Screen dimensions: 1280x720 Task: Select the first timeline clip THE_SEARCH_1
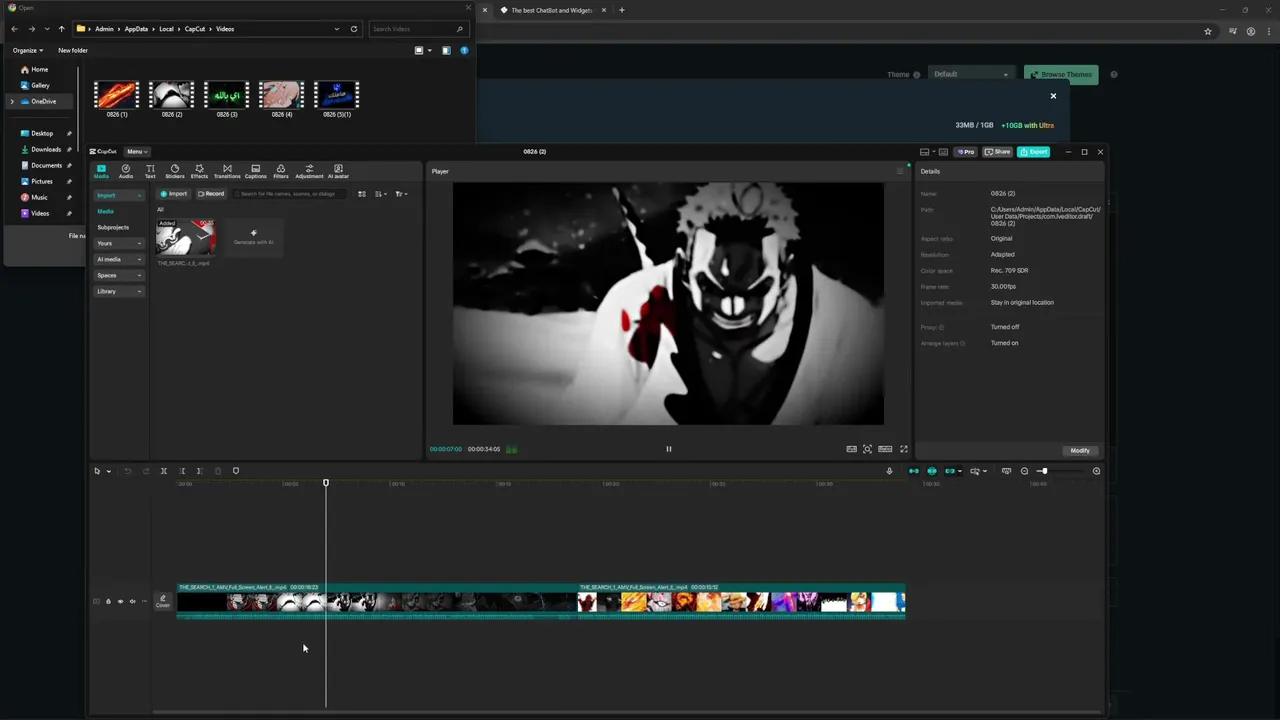coord(377,601)
